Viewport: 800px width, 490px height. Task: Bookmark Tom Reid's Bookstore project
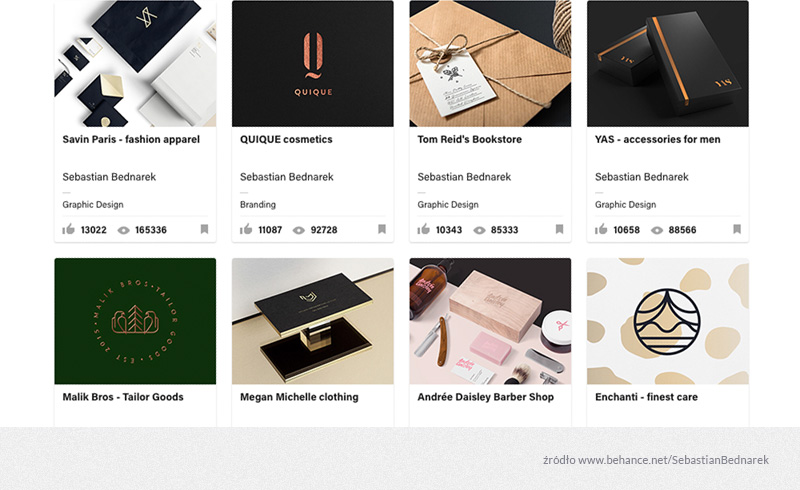[559, 229]
